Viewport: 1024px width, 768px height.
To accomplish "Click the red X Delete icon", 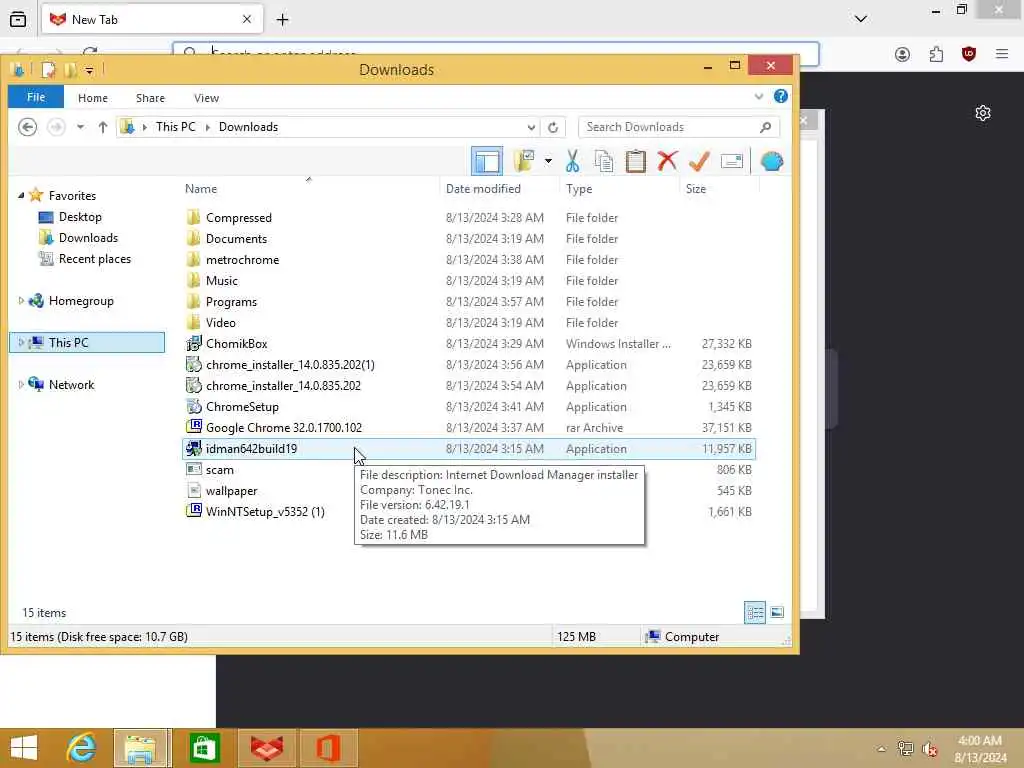I will tap(667, 161).
